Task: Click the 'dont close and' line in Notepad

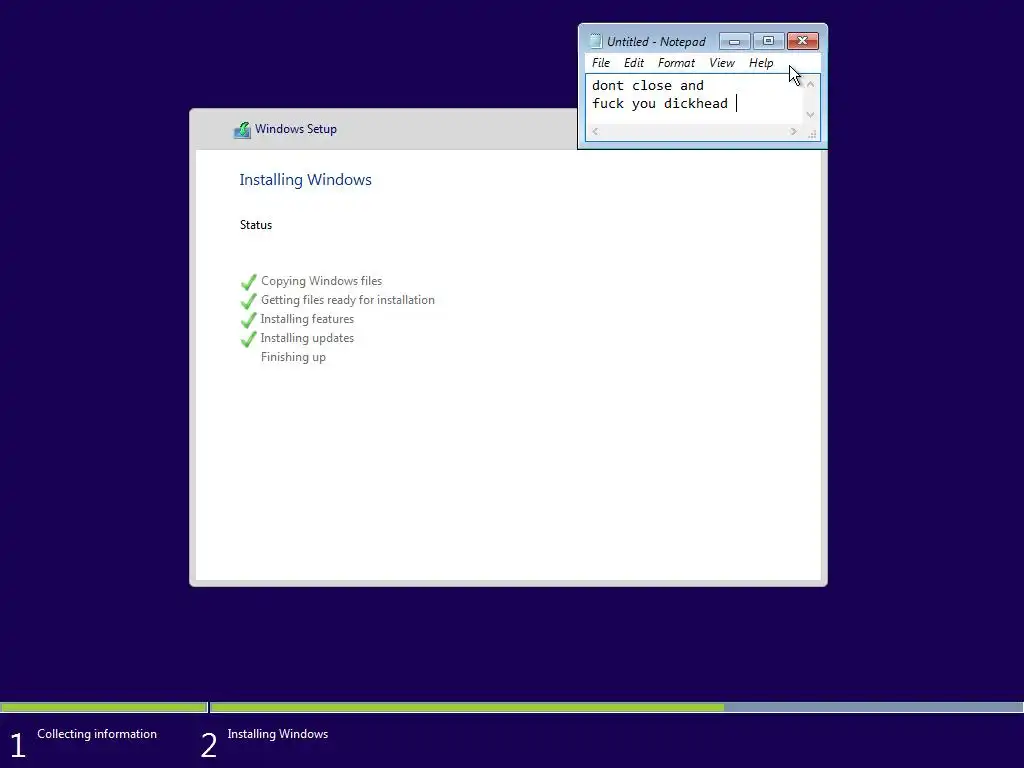Action: click(x=647, y=86)
